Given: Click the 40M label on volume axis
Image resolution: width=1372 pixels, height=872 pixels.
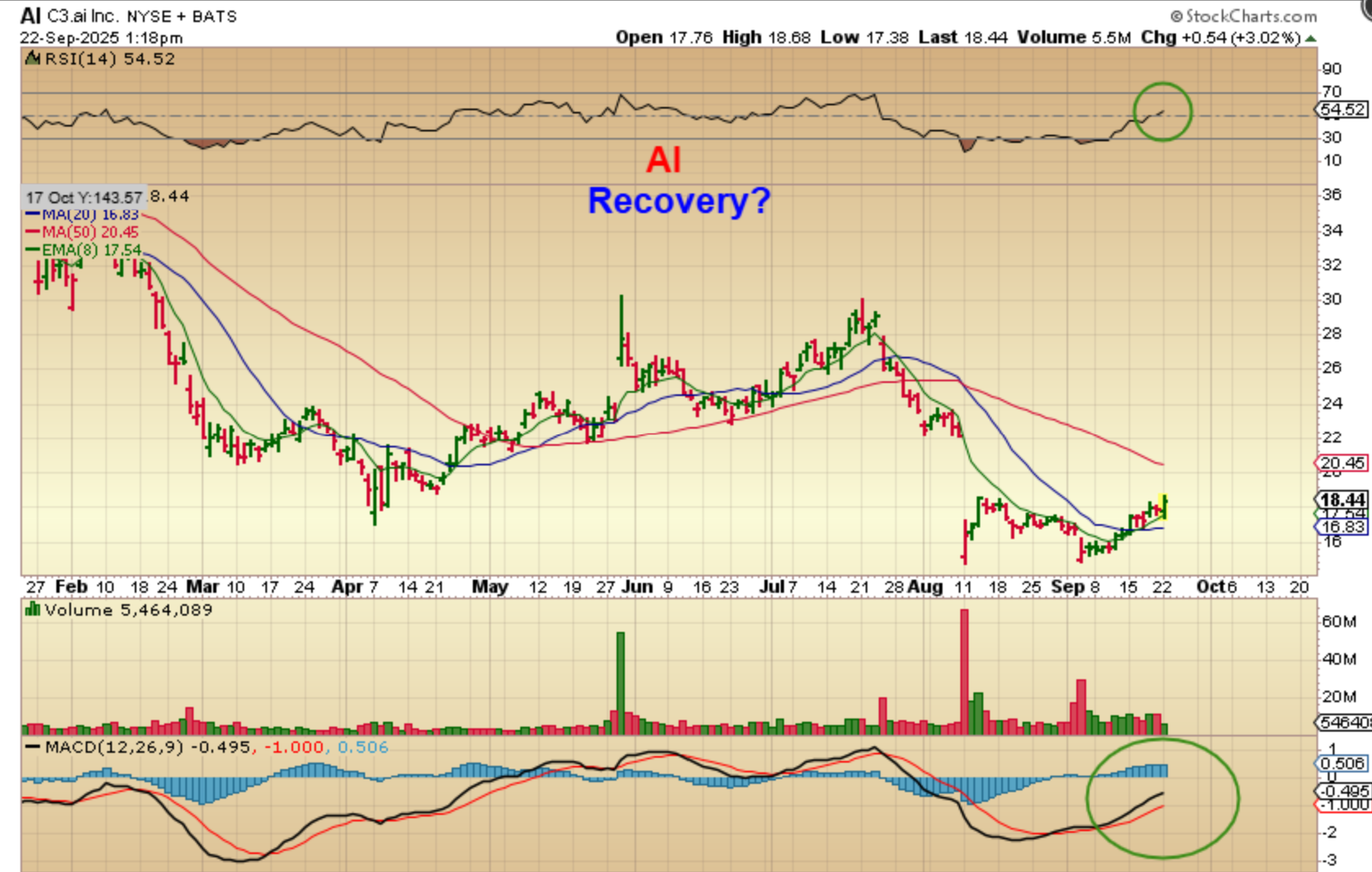Looking at the screenshot, I should point(1339,659).
